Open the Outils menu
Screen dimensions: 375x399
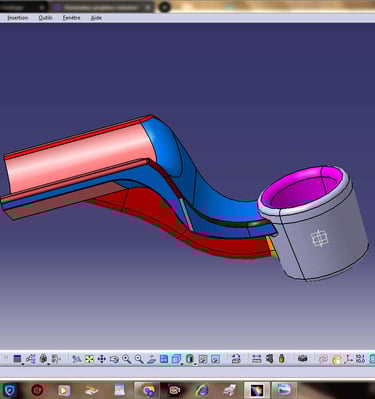(45, 18)
